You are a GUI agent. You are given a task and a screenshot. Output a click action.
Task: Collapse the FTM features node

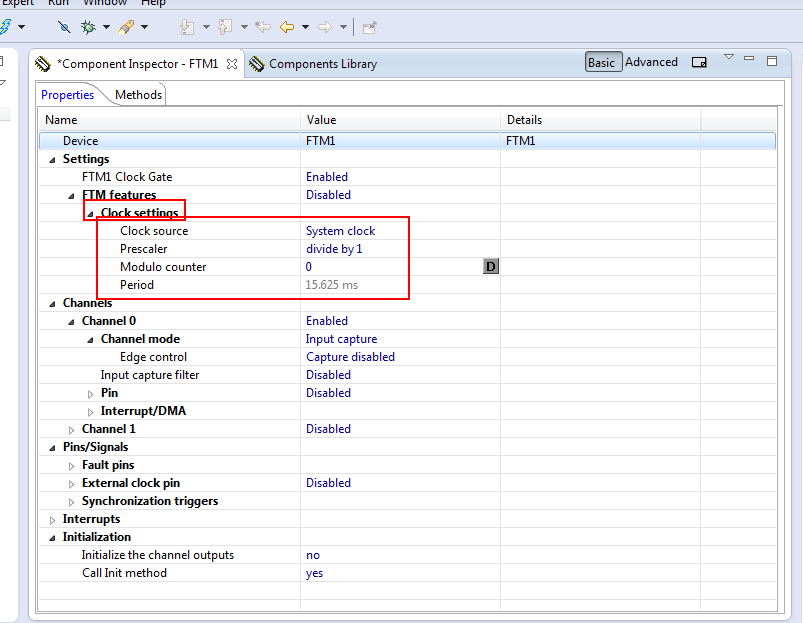tap(71, 196)
